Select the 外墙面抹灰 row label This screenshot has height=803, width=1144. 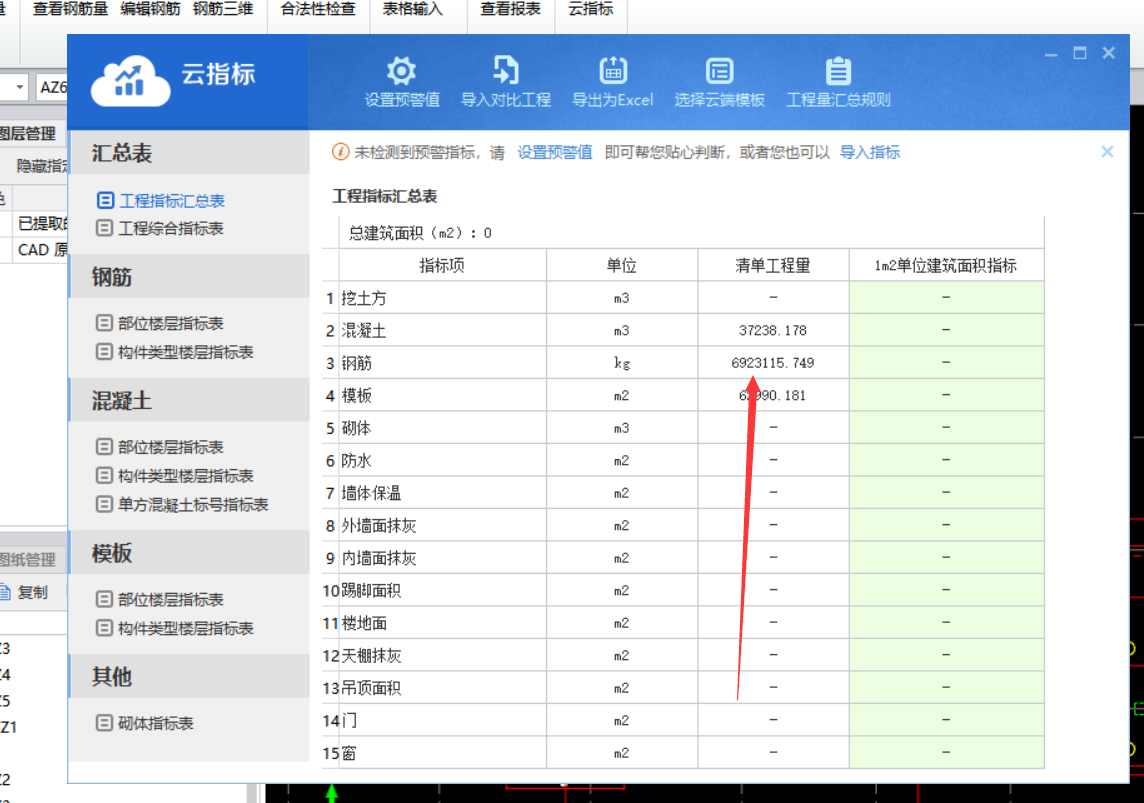coord(379,526)
